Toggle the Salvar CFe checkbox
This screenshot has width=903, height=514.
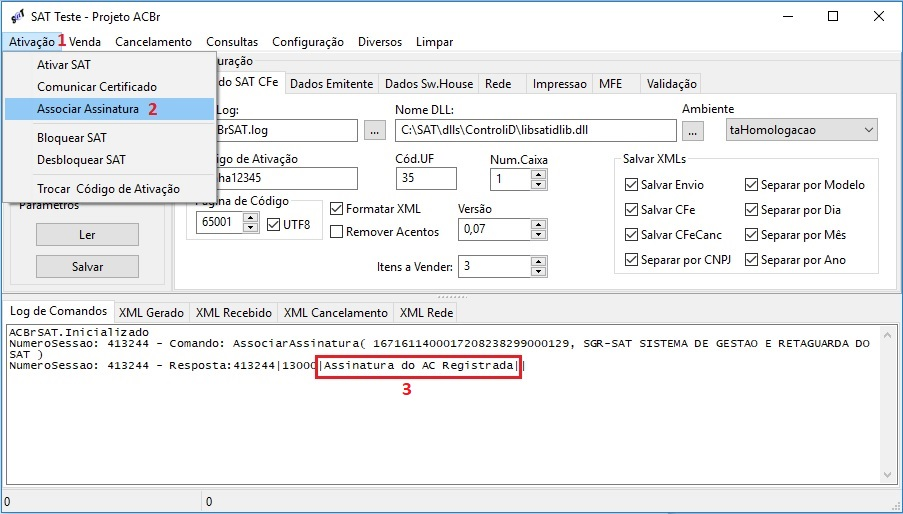click(631, 210)
